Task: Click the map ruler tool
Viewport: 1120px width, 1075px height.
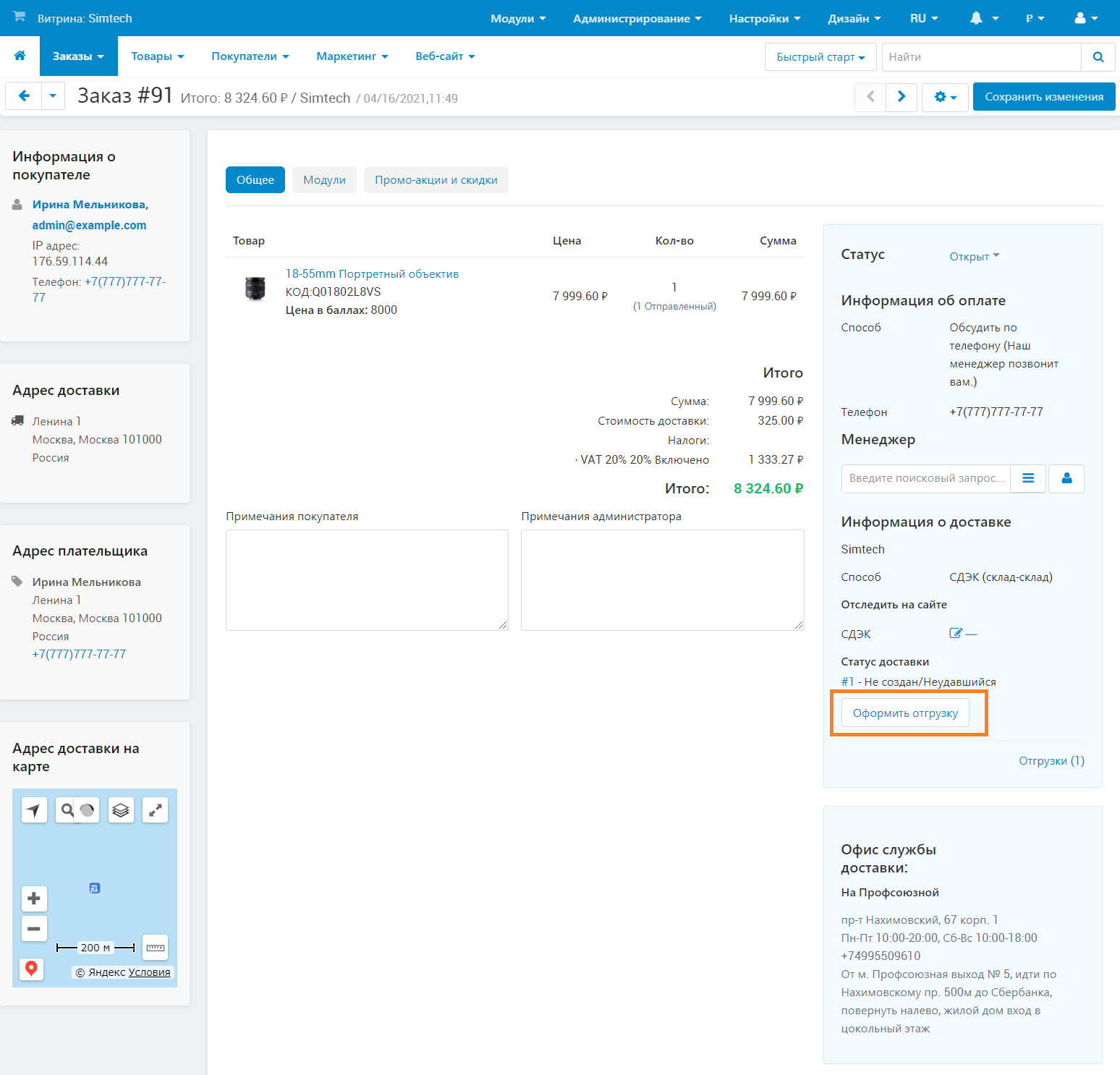Action: coord(156,948)
